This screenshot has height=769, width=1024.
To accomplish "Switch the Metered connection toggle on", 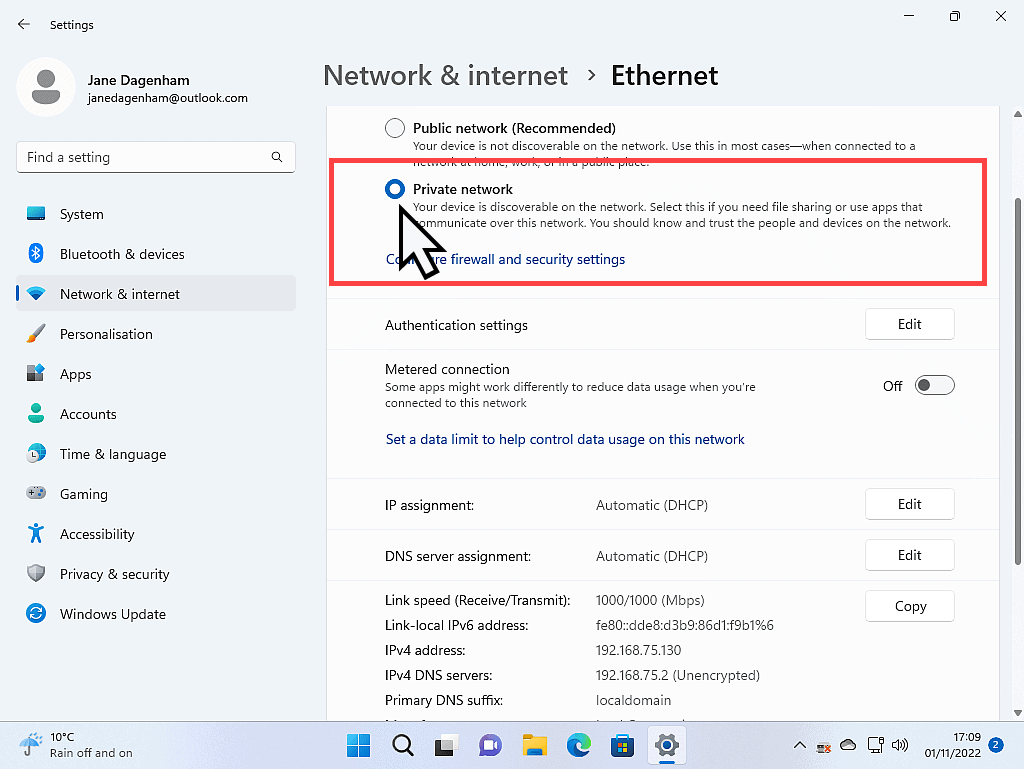I will [934, 385].
